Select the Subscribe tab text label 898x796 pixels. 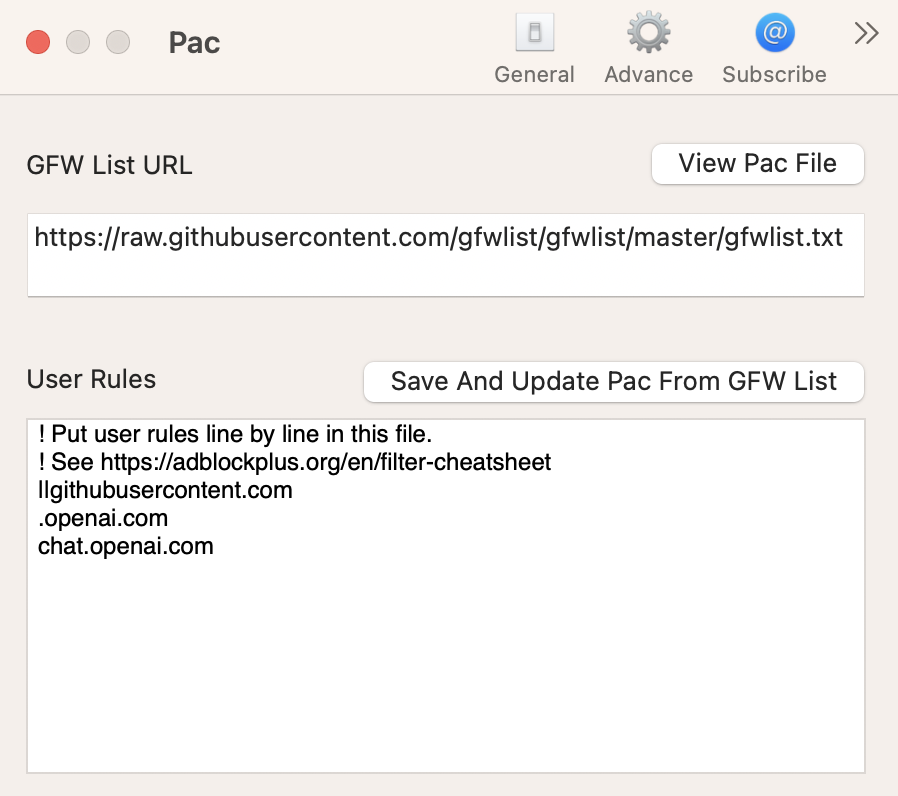click(774, 75)
